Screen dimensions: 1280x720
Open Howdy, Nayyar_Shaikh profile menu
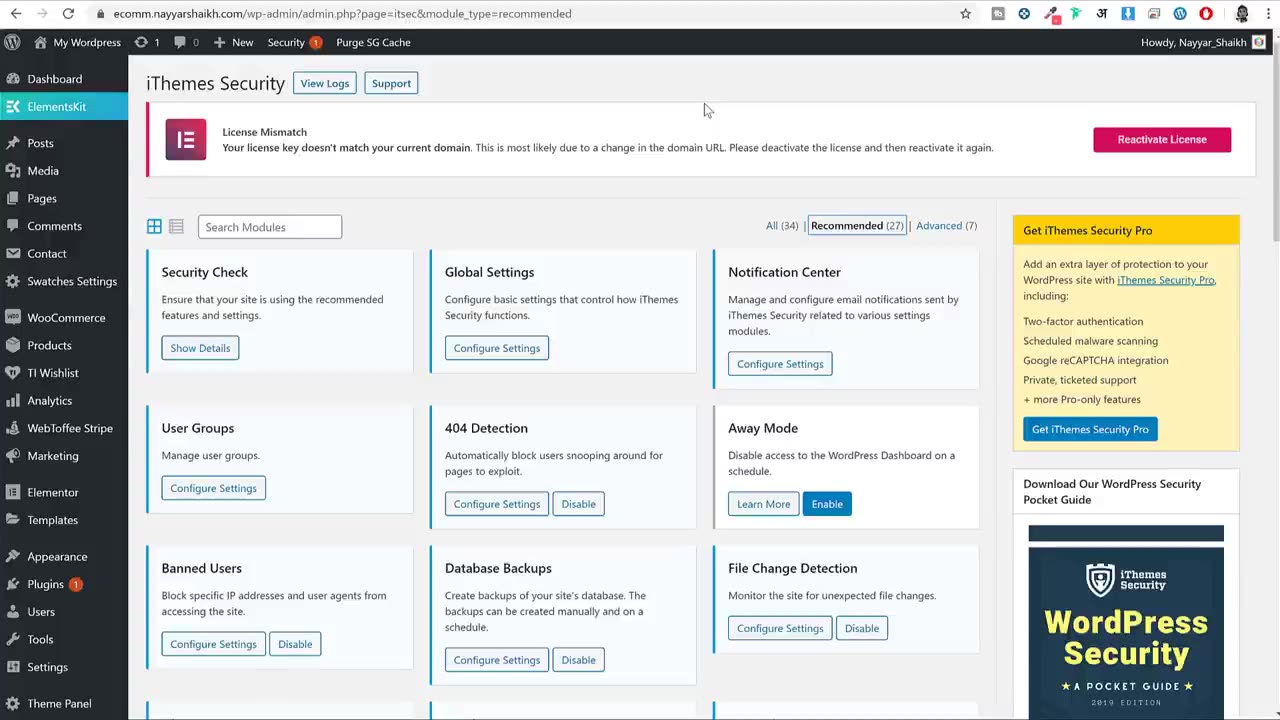coord(1203,42)
